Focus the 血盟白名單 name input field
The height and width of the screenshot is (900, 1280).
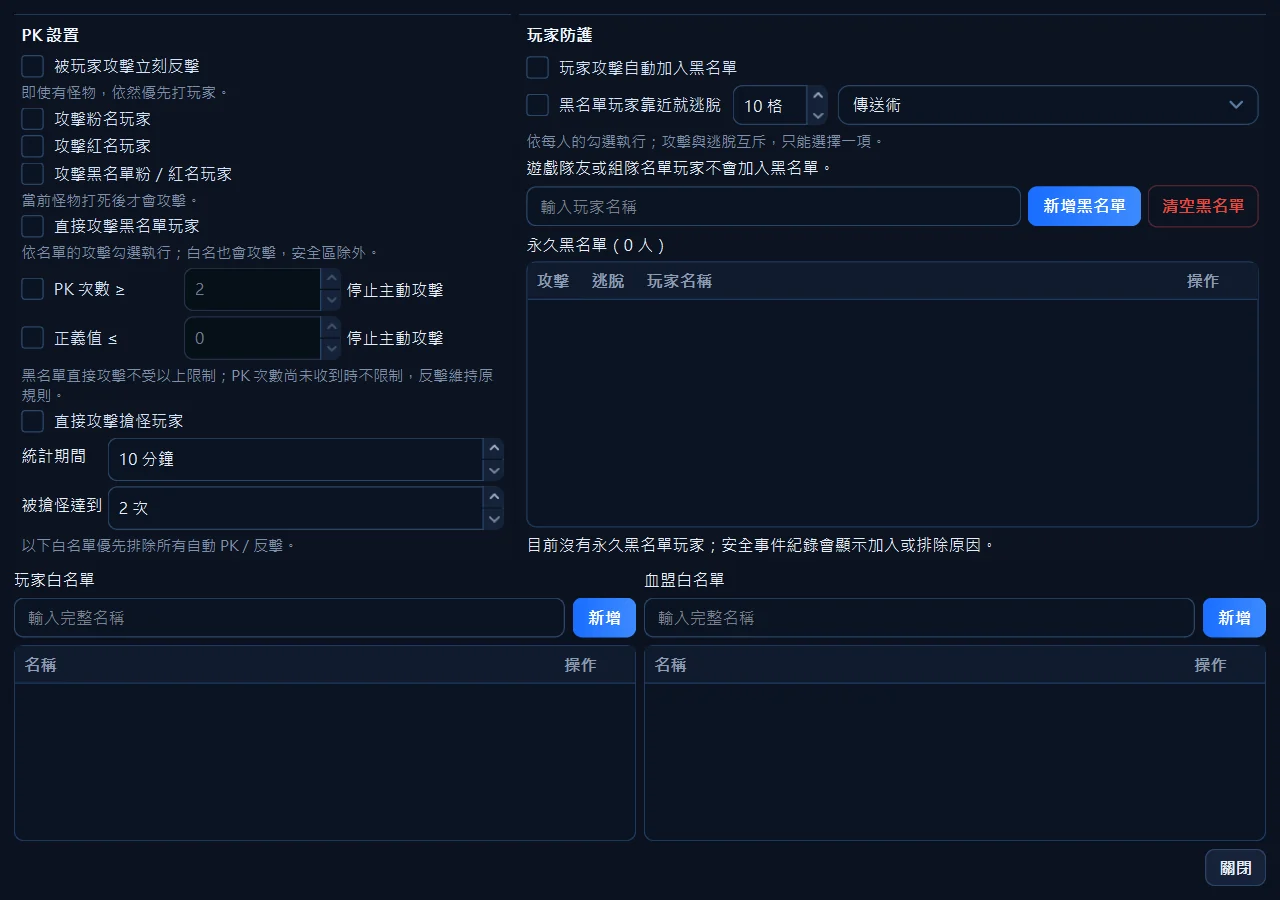pos(919,618)
